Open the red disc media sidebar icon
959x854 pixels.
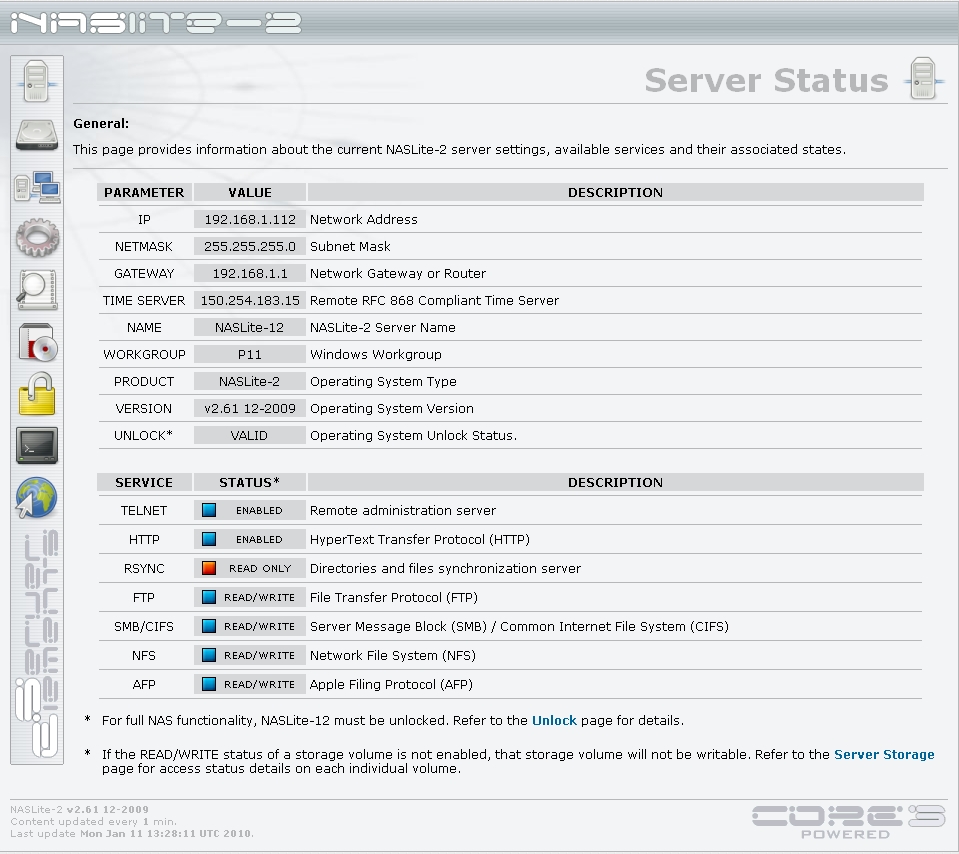click(37, 342)
